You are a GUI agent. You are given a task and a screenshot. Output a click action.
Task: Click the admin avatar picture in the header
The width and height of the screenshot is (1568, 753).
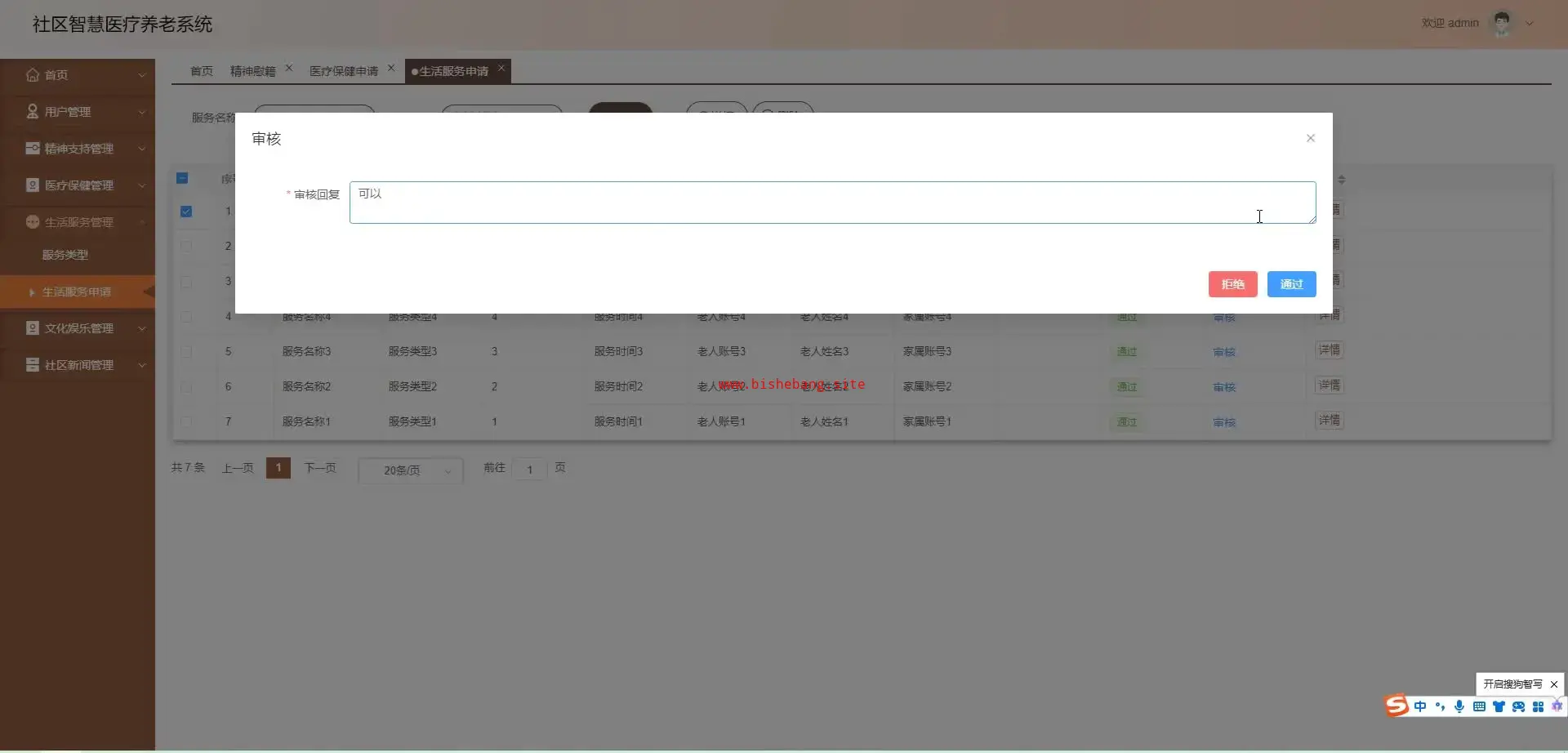point(1502,24)
